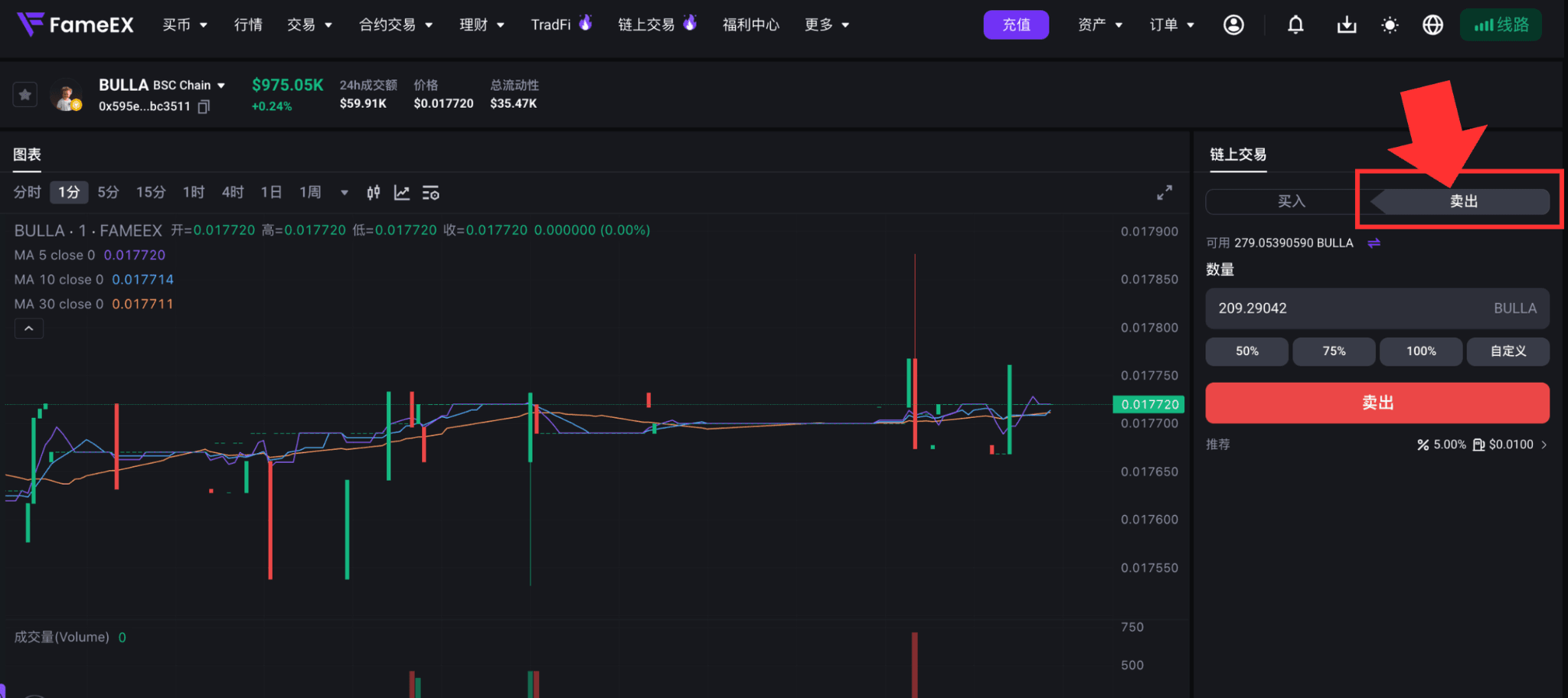The height and width of the screenshot is (698, 1568).
Task: Go to the 行情 markets page
Action: [x=248, y=25]
